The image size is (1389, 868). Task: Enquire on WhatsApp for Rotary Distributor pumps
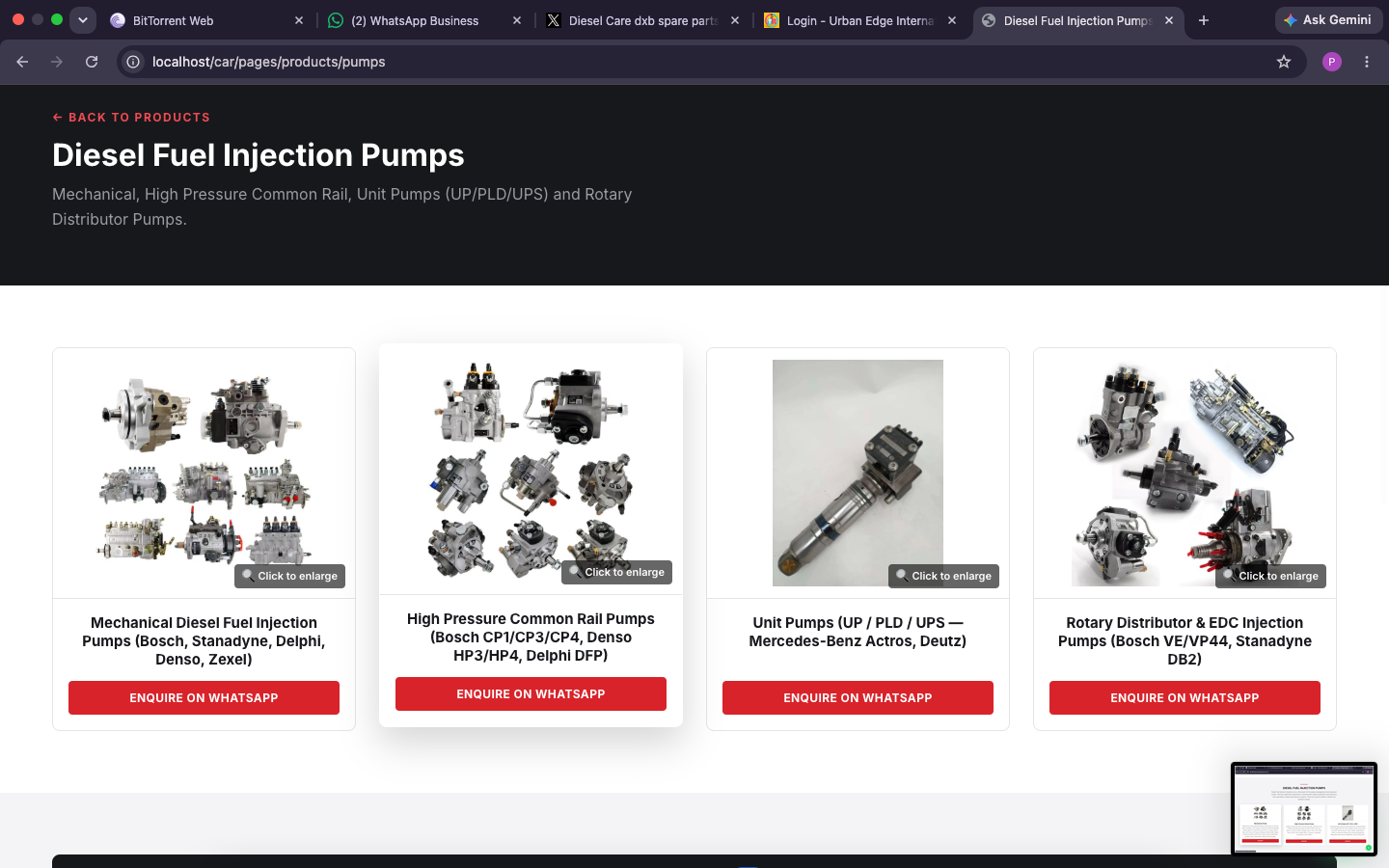(1185, 698)
